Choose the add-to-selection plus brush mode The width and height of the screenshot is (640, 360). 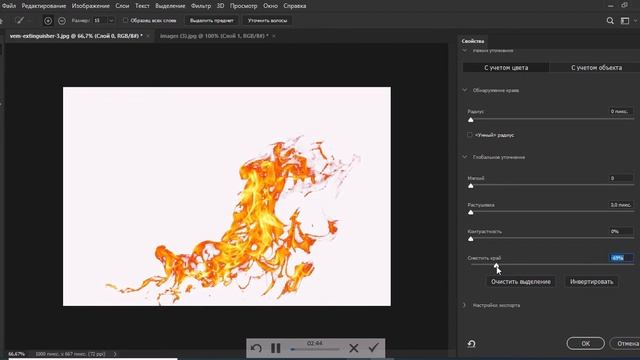point(48,20)
